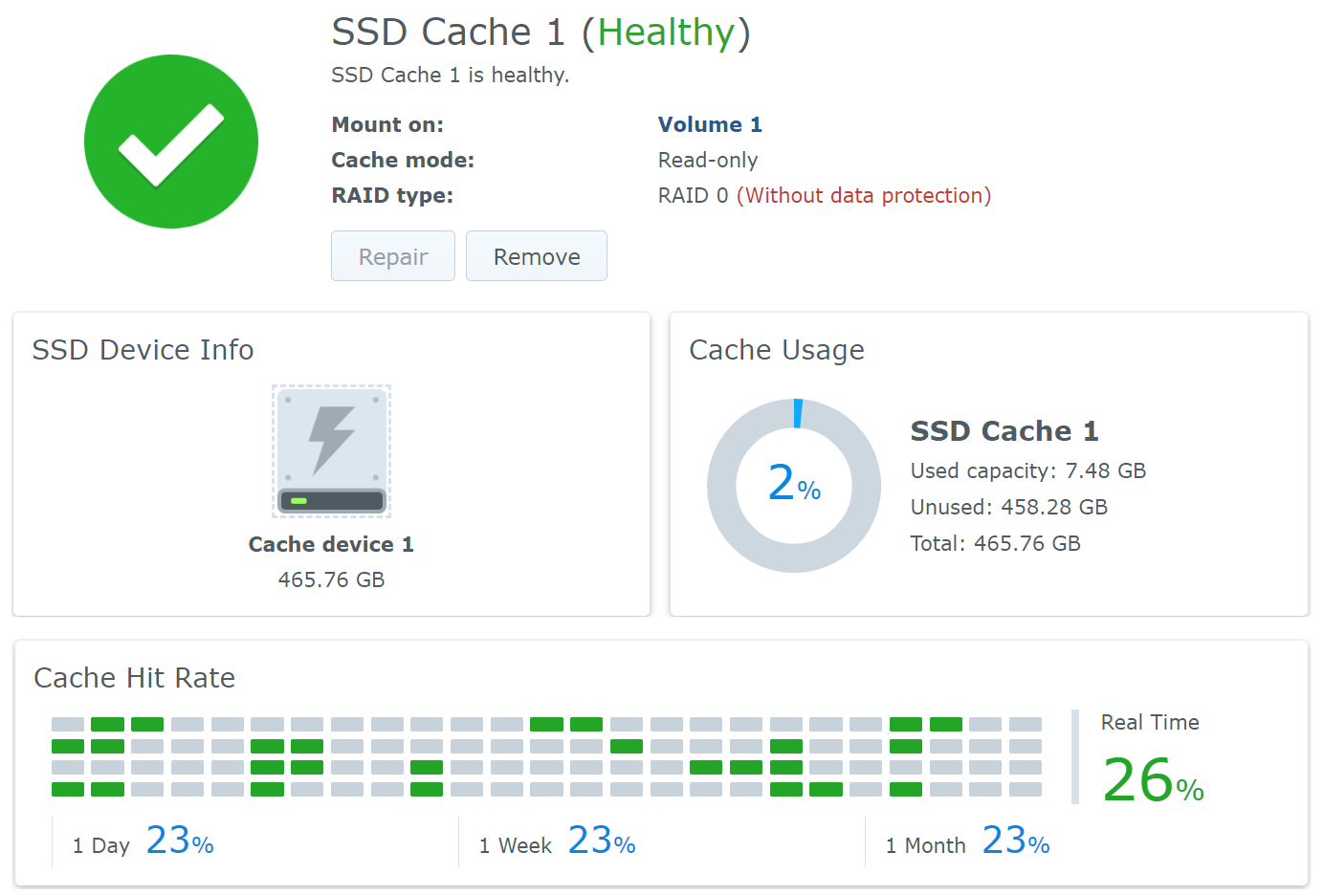Click the green Real Time 26% value
Viewport: 1324px width, 896px height.
click(1152, 780)
